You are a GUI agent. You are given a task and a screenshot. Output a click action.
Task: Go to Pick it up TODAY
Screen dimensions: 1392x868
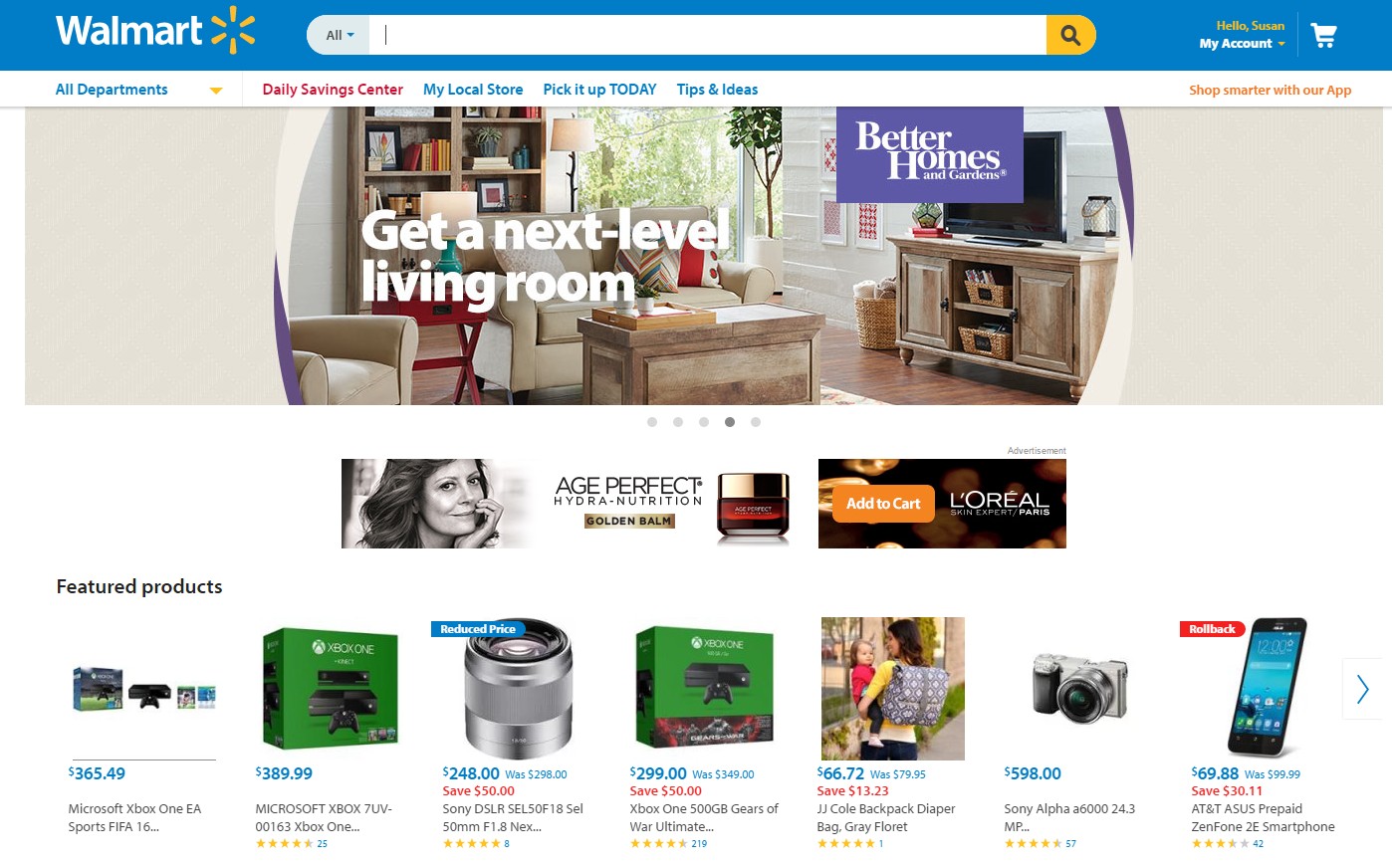click(x=599, y=90)
